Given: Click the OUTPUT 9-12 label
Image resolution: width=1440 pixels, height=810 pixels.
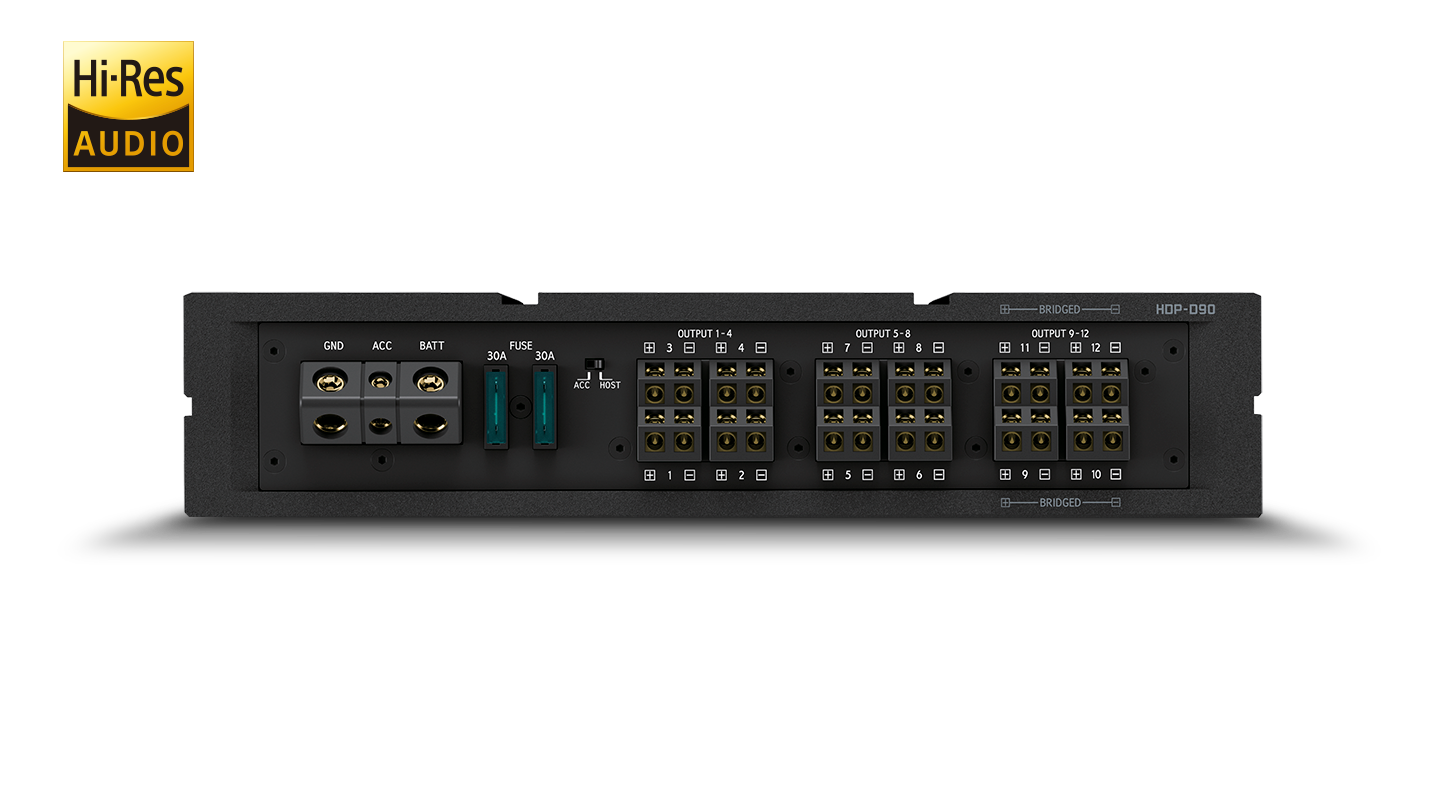Looking at the screenshot, I should (1060, 333).
